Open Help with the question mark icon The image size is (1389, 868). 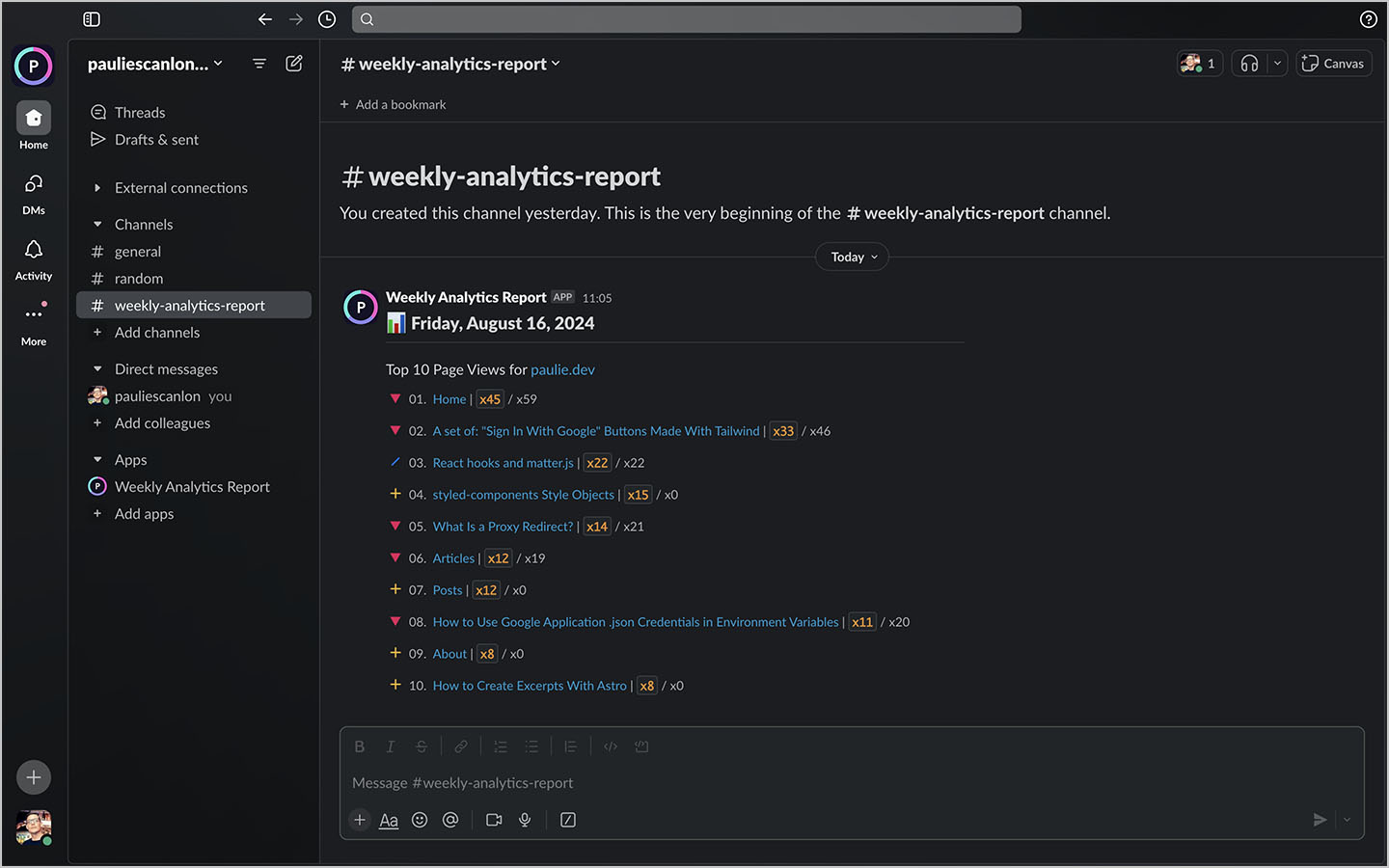[1368, 18]
